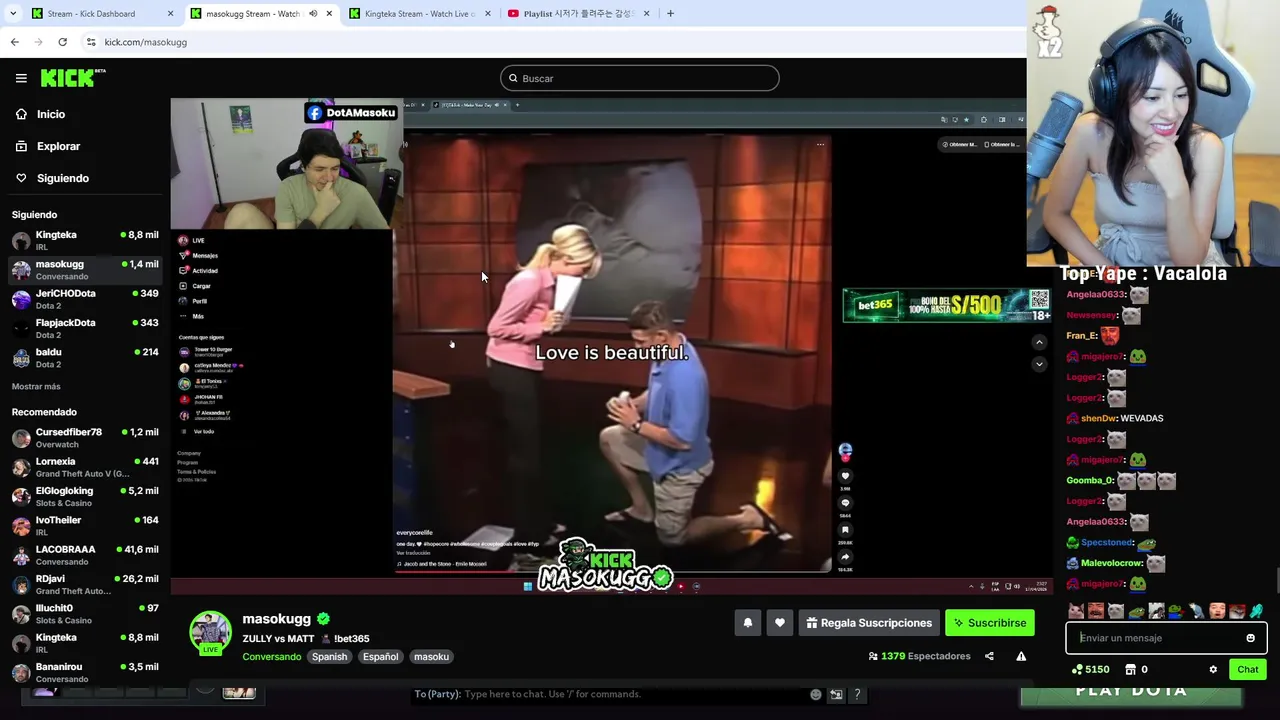Click the share stream icon

click(x=989, y=656)
